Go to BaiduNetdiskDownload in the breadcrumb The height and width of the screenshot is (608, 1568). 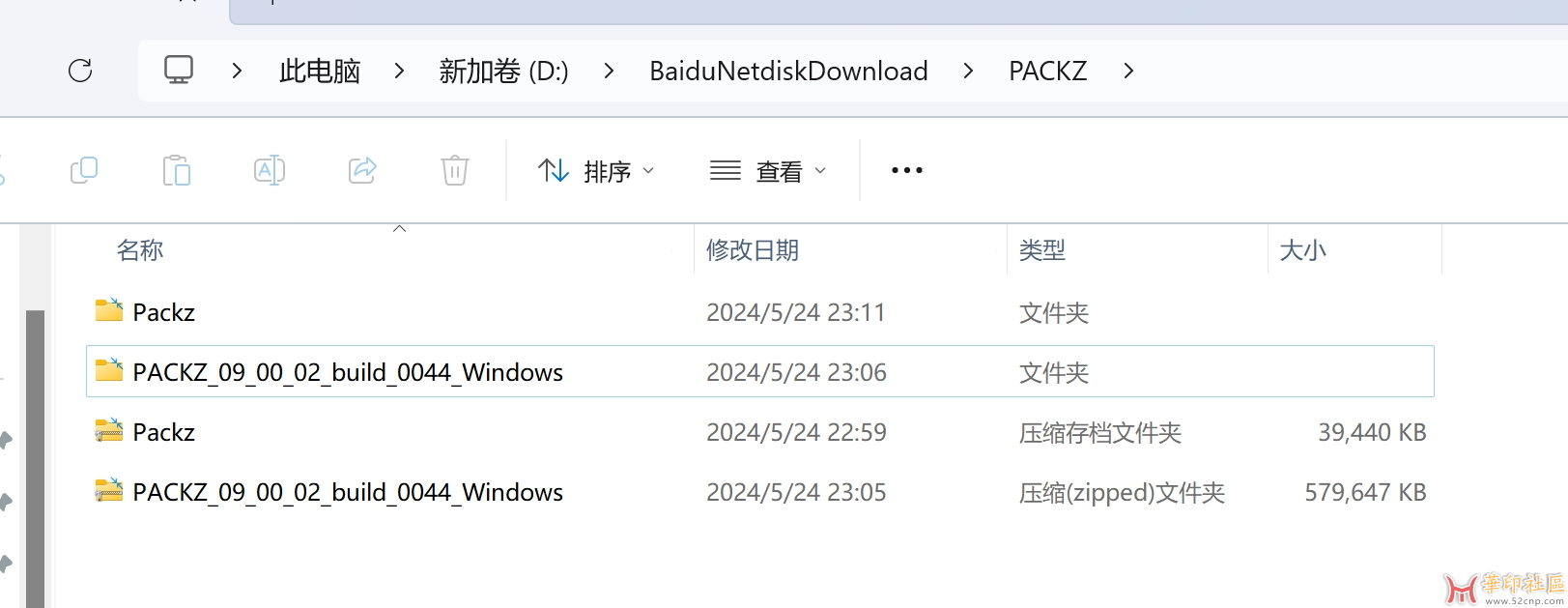(x=788, y=71)
